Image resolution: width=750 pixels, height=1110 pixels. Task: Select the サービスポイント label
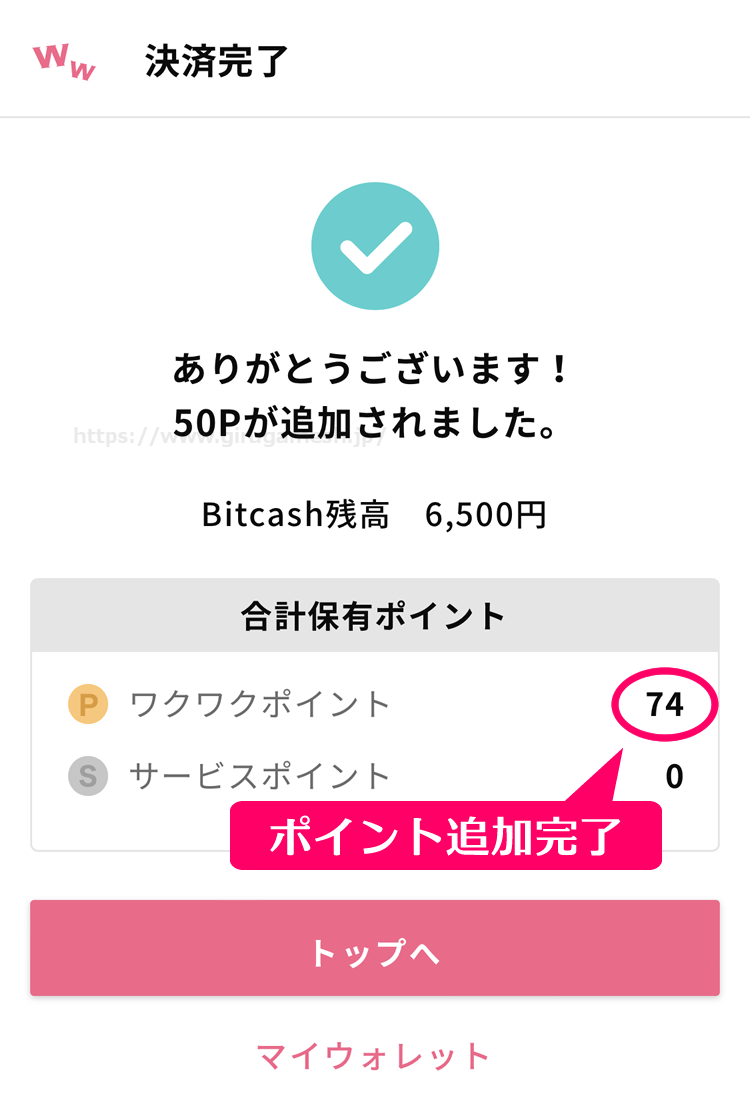[x=260, y=776]
